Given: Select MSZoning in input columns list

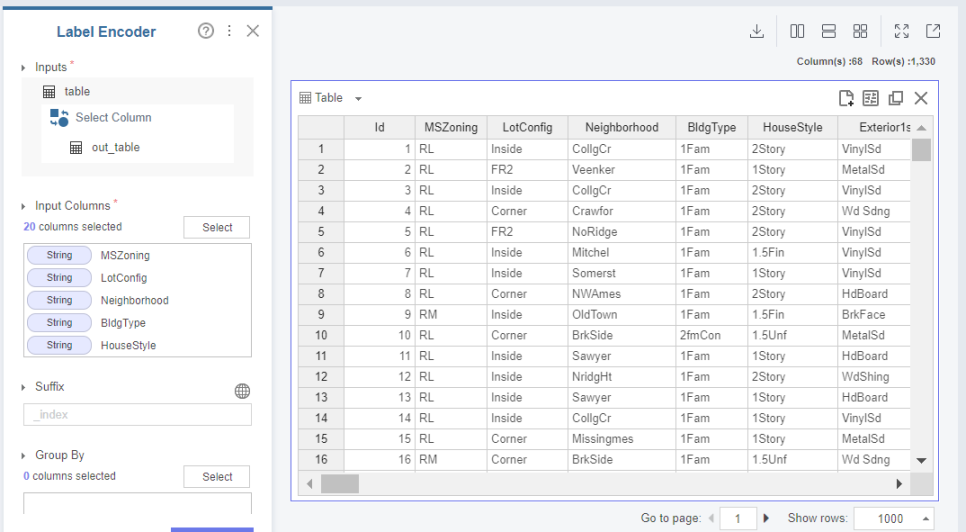Looking at the screenshot, I should tap(137, 256).
